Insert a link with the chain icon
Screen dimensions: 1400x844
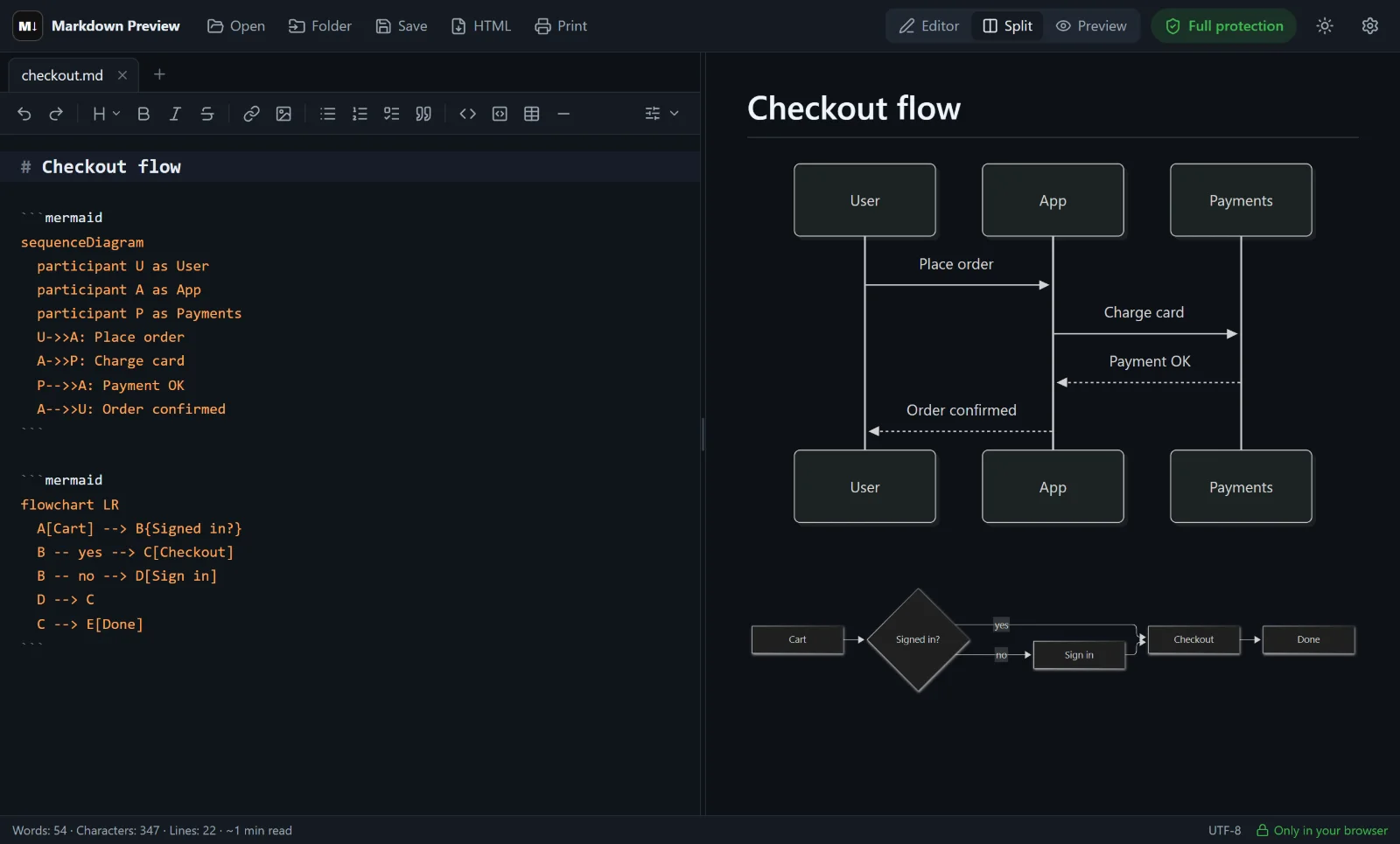251,114
